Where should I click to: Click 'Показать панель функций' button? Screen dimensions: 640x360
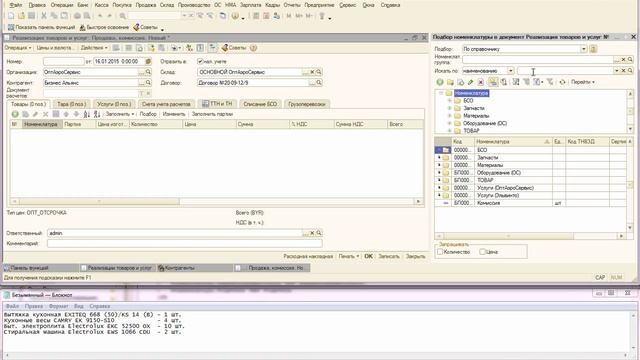click(x=42, y=27)
